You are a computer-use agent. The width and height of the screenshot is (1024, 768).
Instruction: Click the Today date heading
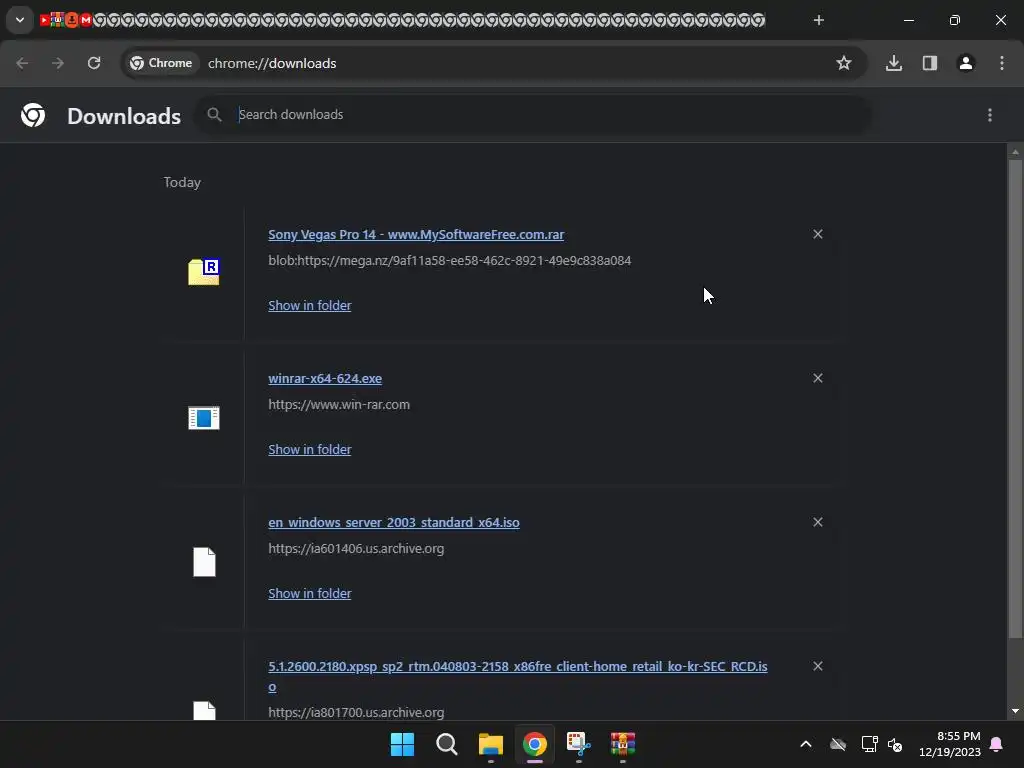[182, 182]
